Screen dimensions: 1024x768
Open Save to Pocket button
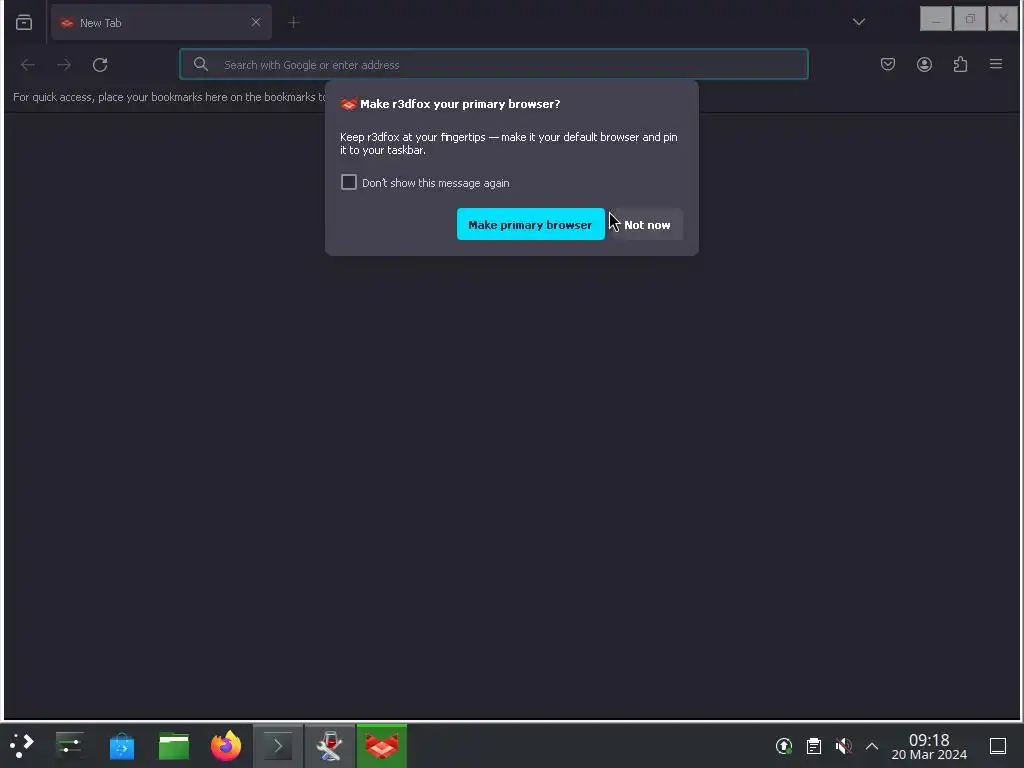(x=888, y=64)
